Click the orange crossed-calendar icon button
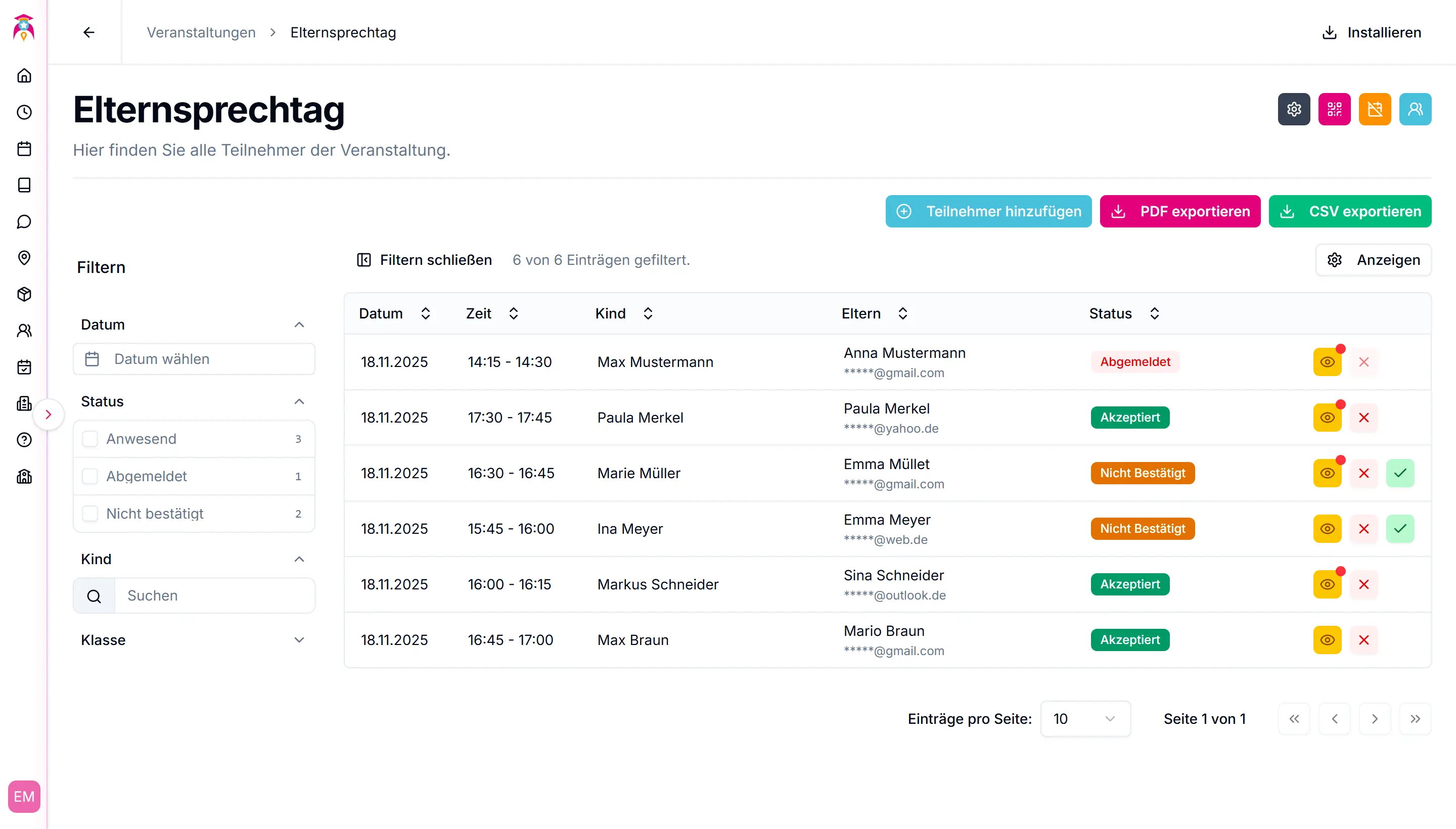Image resolution: width=1456 pixels, height=829 pixels. 1375,109
